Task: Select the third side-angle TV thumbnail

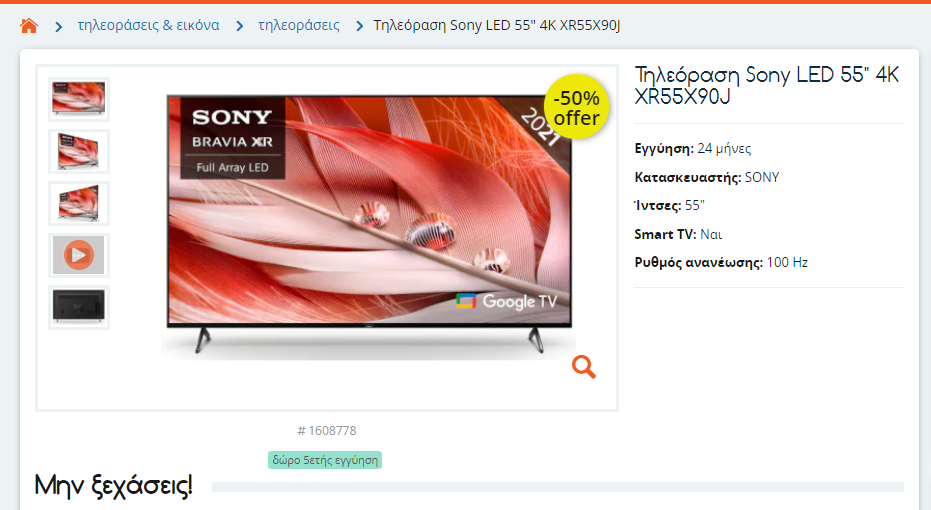Action: click(78, 203)
